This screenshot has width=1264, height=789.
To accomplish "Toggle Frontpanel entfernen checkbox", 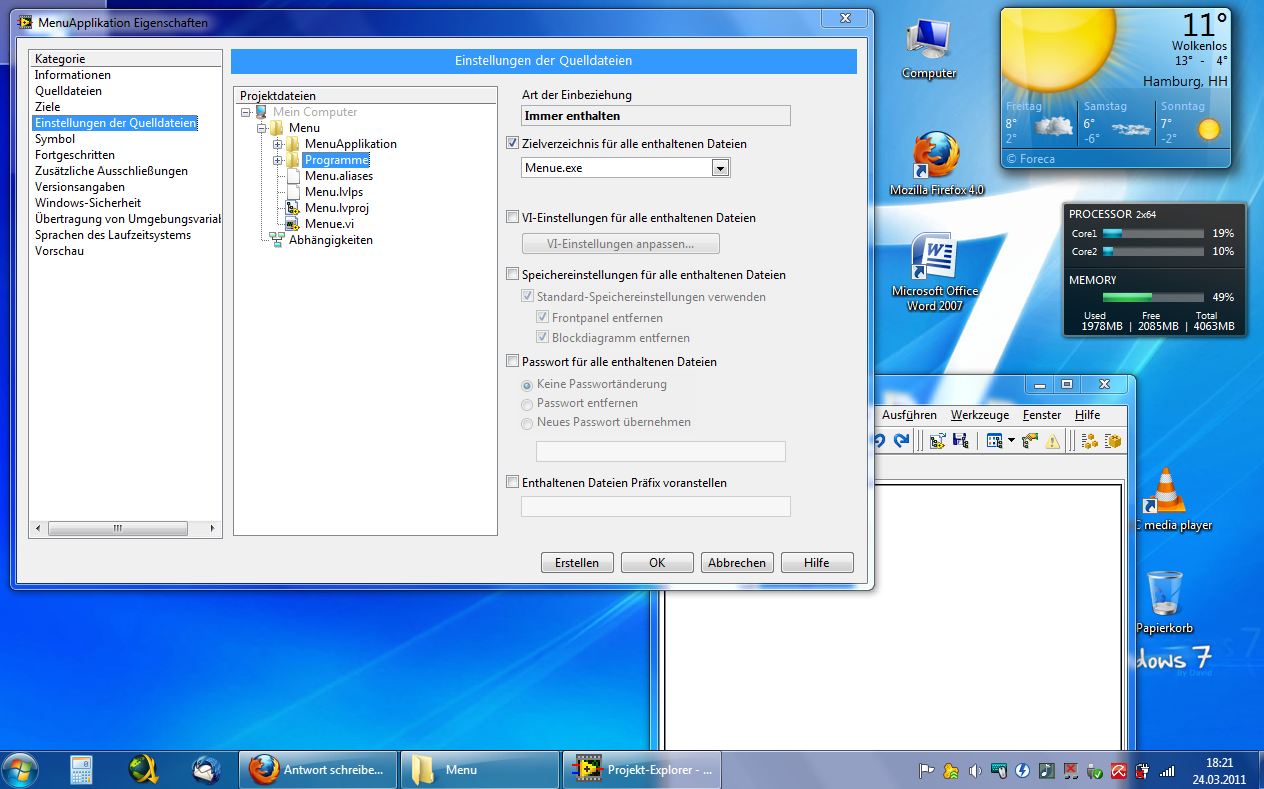I will point(543,317).
